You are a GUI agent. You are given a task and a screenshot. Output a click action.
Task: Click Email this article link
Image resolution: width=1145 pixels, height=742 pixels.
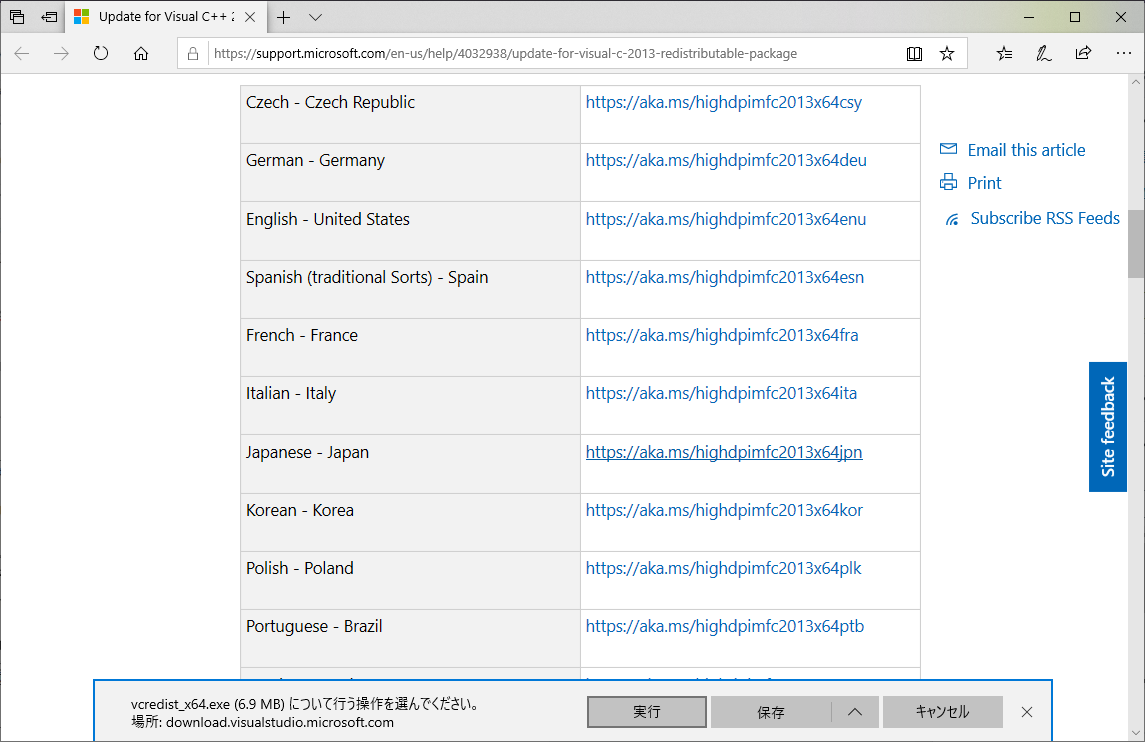tap(1026, 150)
